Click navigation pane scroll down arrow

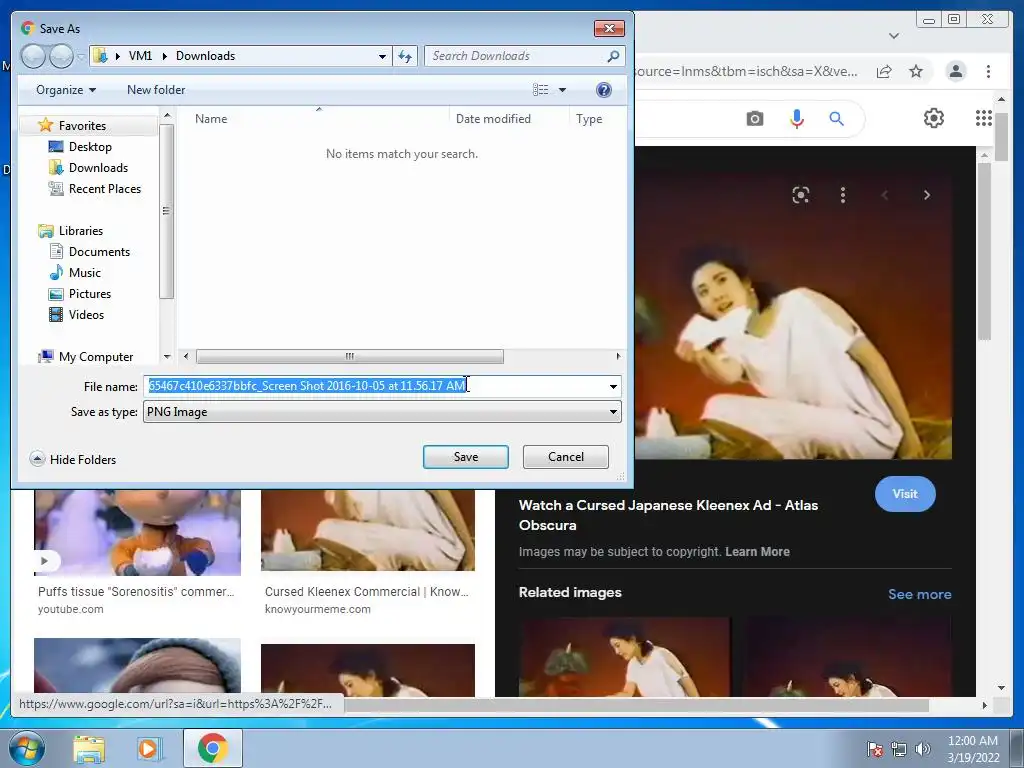tap(167, 357)
